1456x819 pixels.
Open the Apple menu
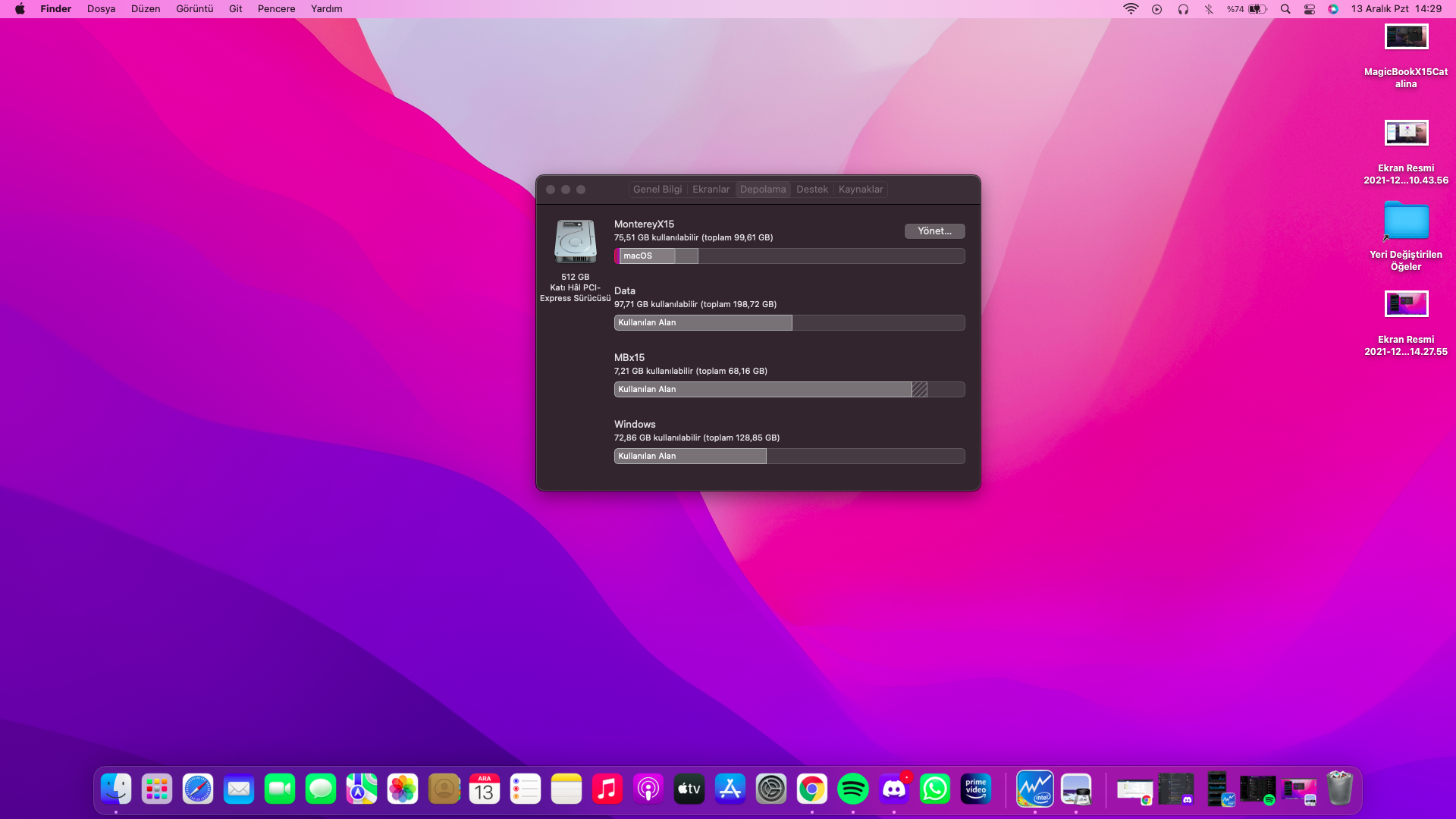(20, 9)
